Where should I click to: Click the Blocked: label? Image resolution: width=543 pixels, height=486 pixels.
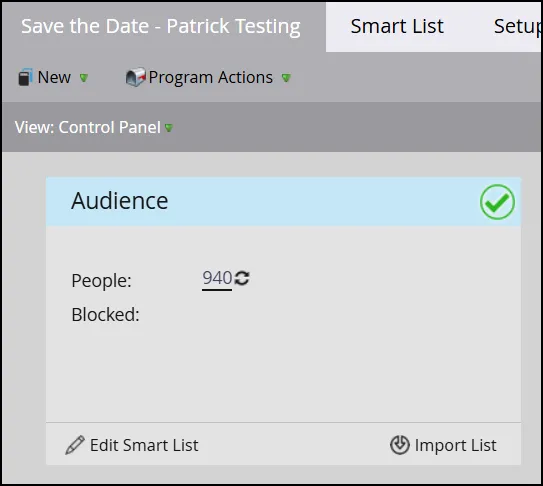[105, 315]
